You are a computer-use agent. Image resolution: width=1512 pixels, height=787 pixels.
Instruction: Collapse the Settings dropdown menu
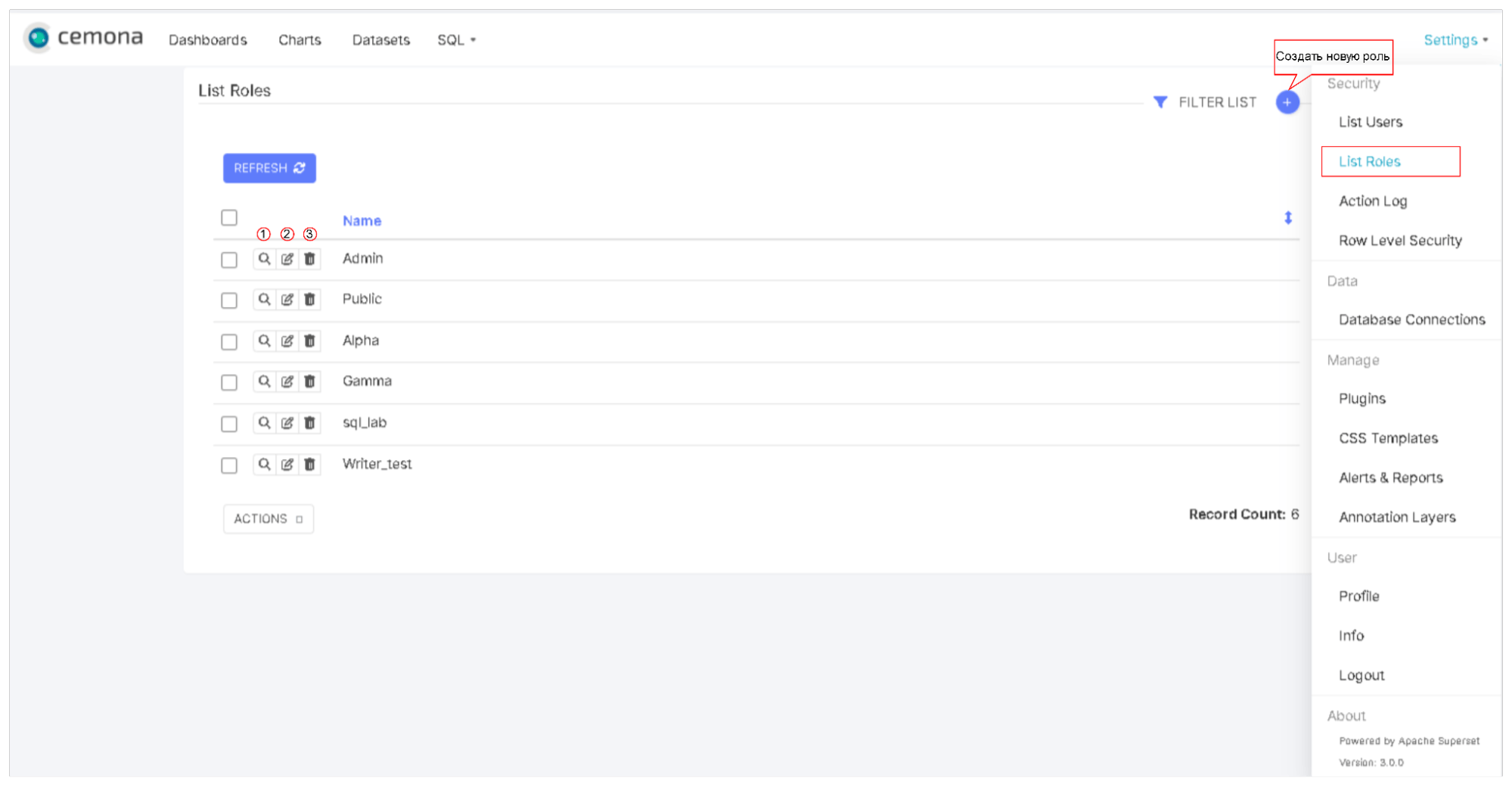[1455, 40]
